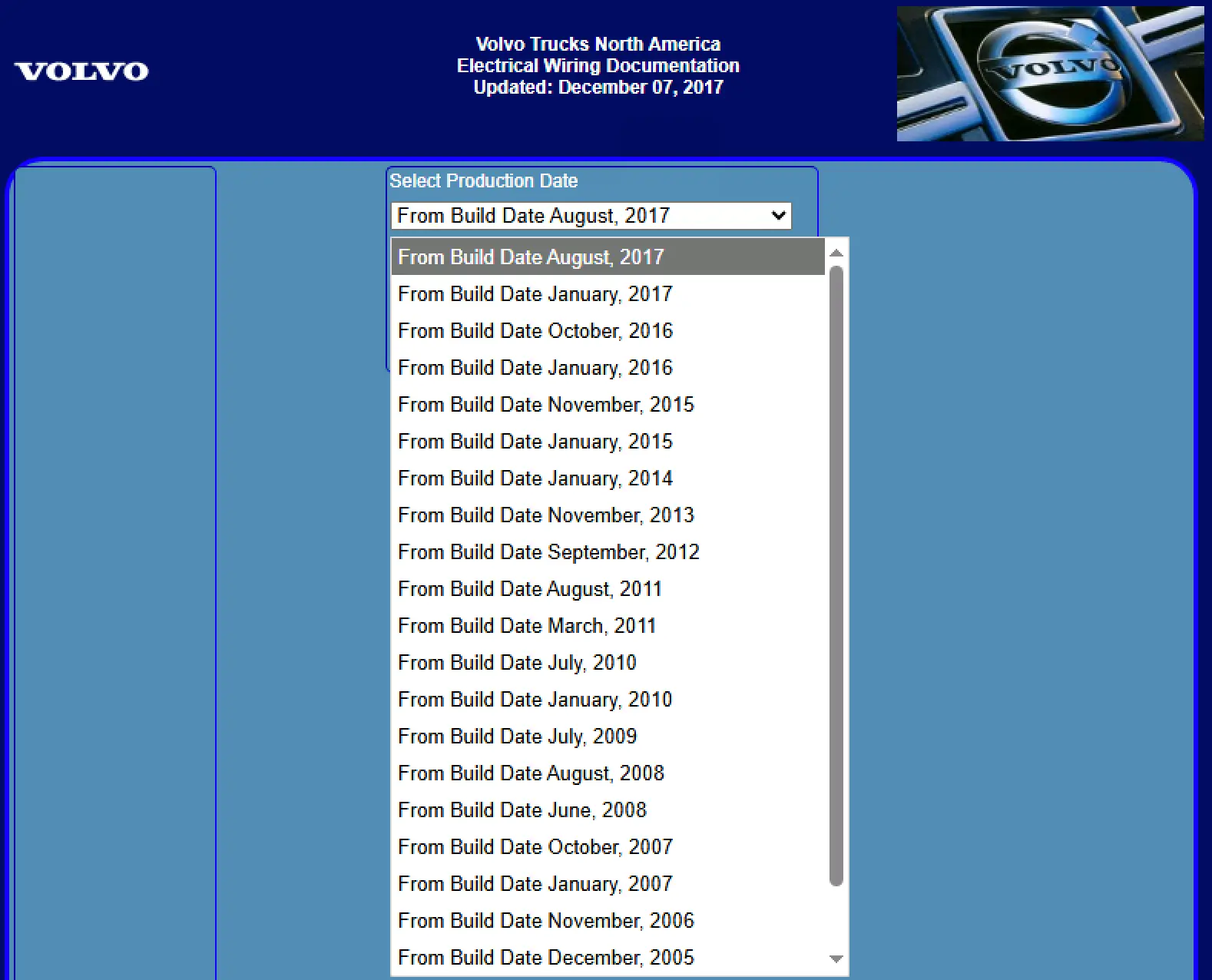Choose From Build Date March, 2011
Screen dimensions: 1212x980
click(x=608, y=625)
